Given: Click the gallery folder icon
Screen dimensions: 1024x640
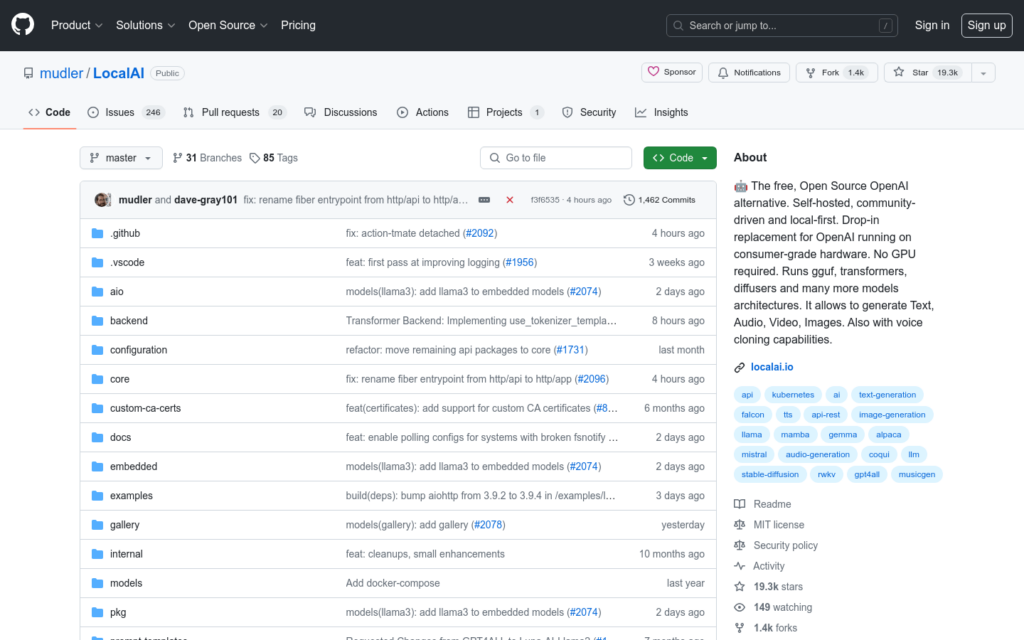Looking at the screenshot, I should click(97, 524).
